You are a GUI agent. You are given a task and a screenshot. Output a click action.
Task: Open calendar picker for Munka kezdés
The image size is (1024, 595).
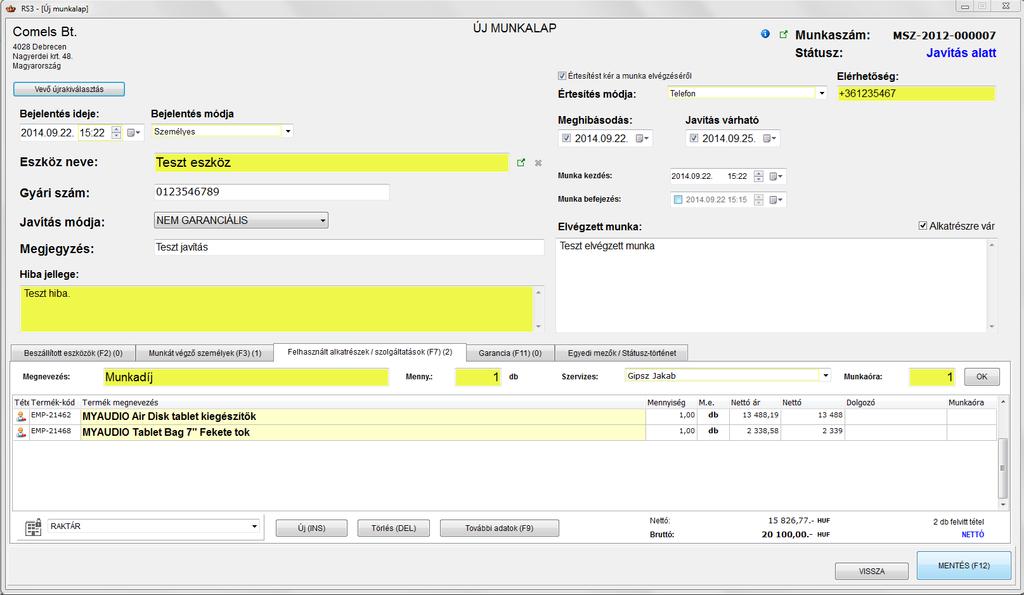click(776, 176)
